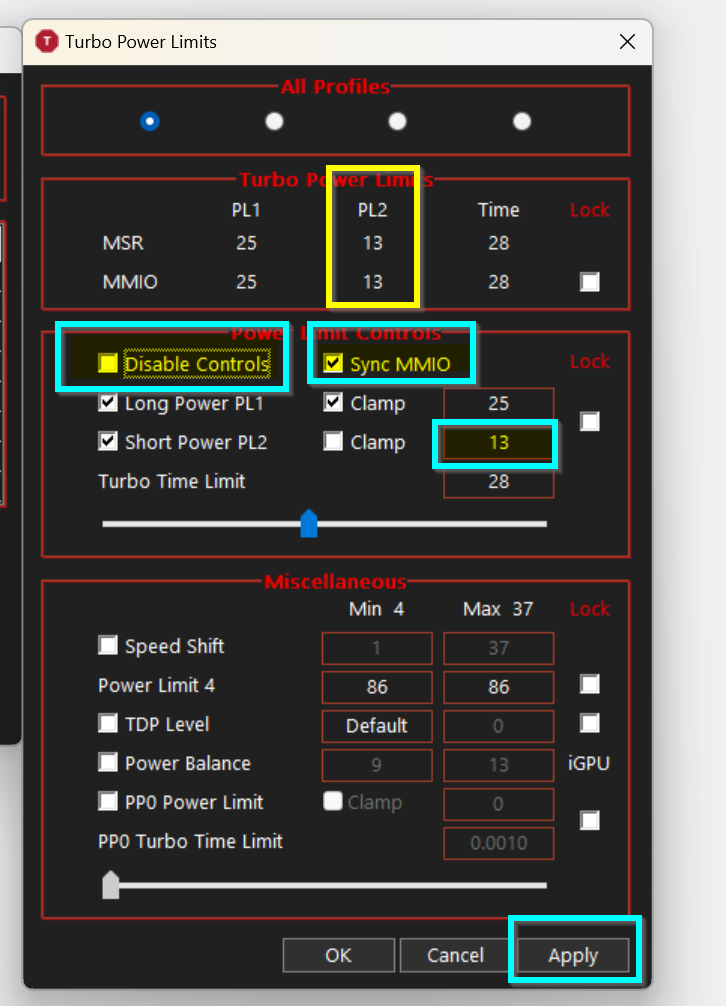
Task: Toggle the PP0 Lock checkbox
Action: [590, 821]
